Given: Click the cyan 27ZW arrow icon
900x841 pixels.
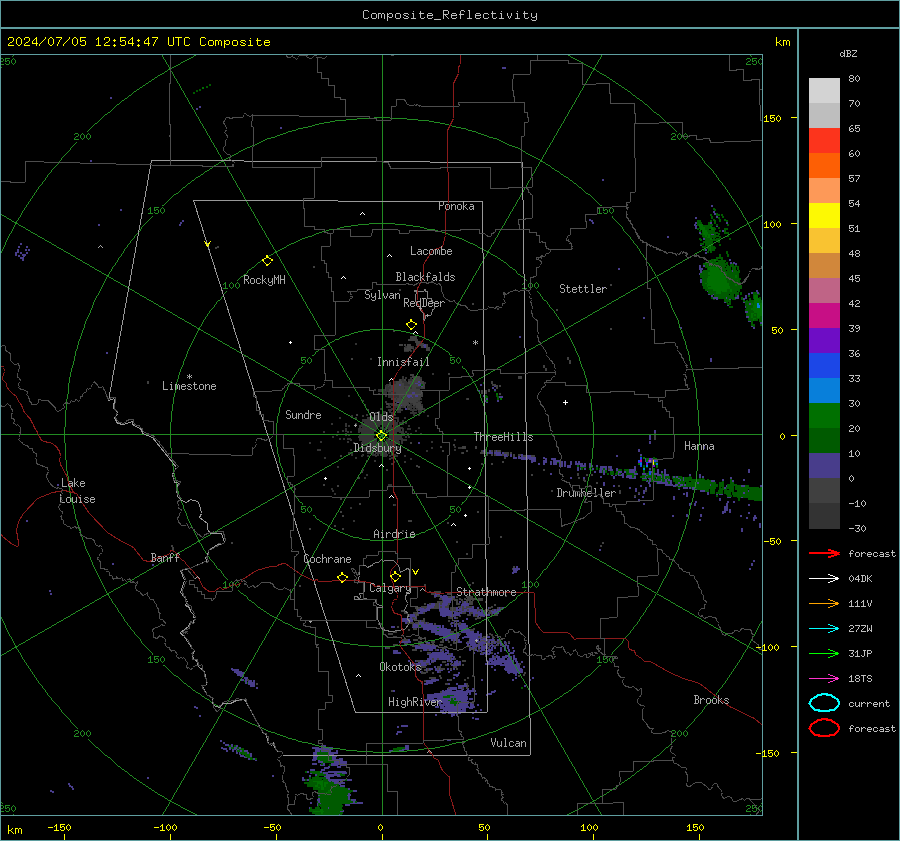Looking at the screenshot, I should coord(824,629).
